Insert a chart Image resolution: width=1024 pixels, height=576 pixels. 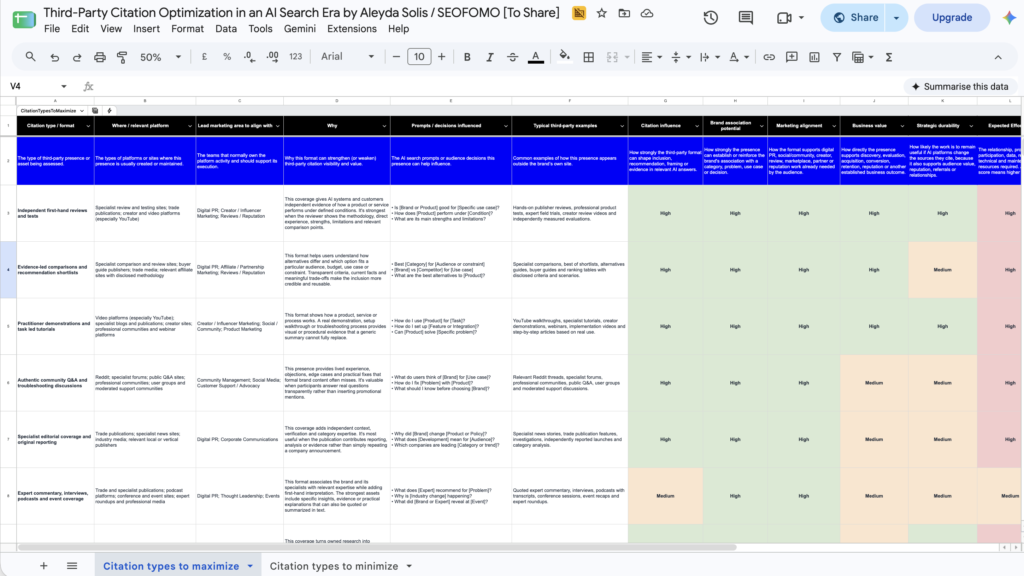pos(814,57)
